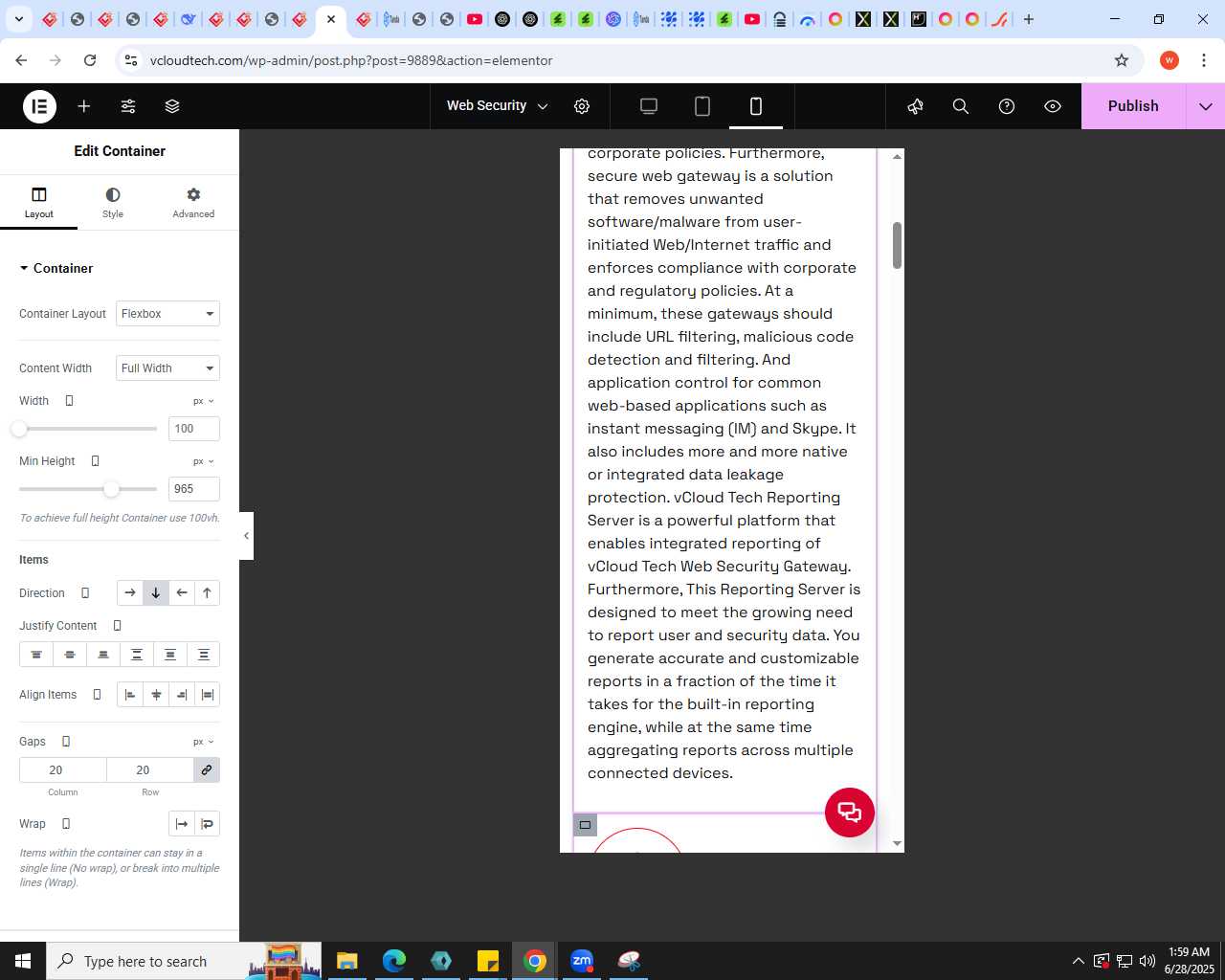Select the No Wrap option

click(x=182, y=824)
